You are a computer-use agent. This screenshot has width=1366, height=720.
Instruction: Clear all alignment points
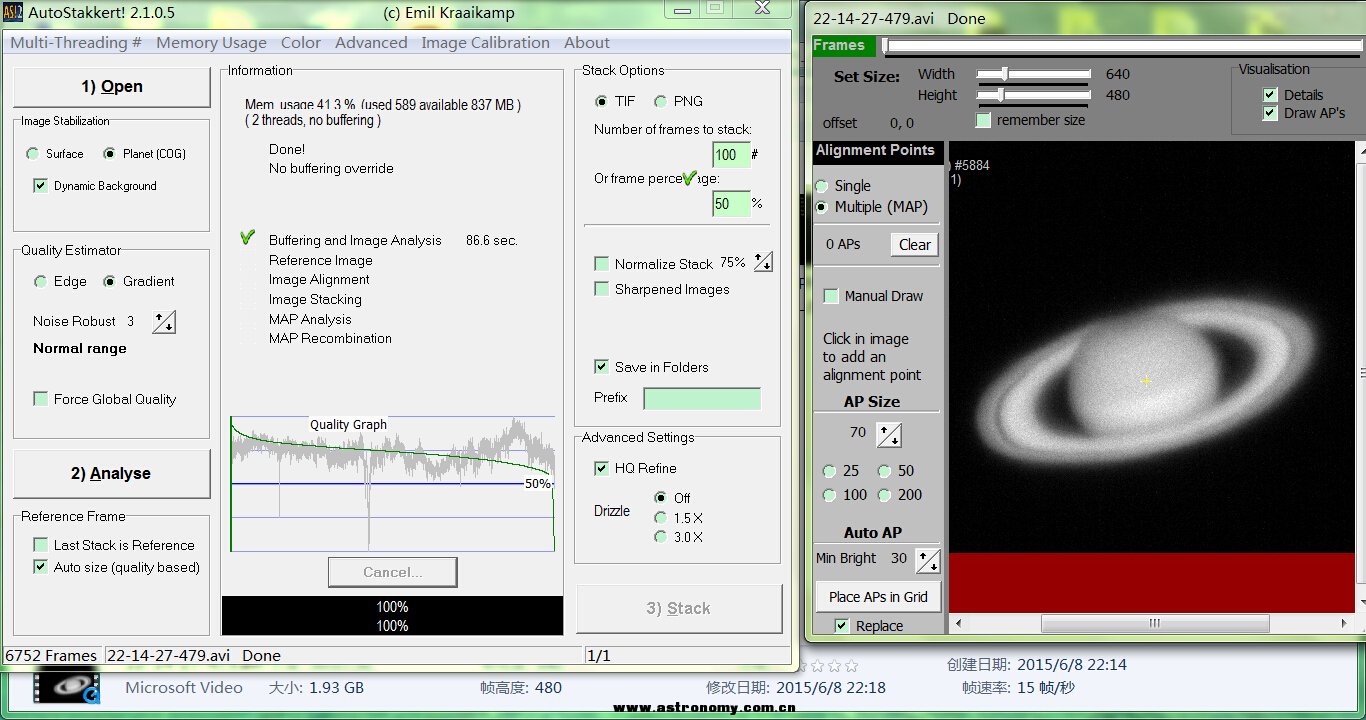tap(914, 245)
